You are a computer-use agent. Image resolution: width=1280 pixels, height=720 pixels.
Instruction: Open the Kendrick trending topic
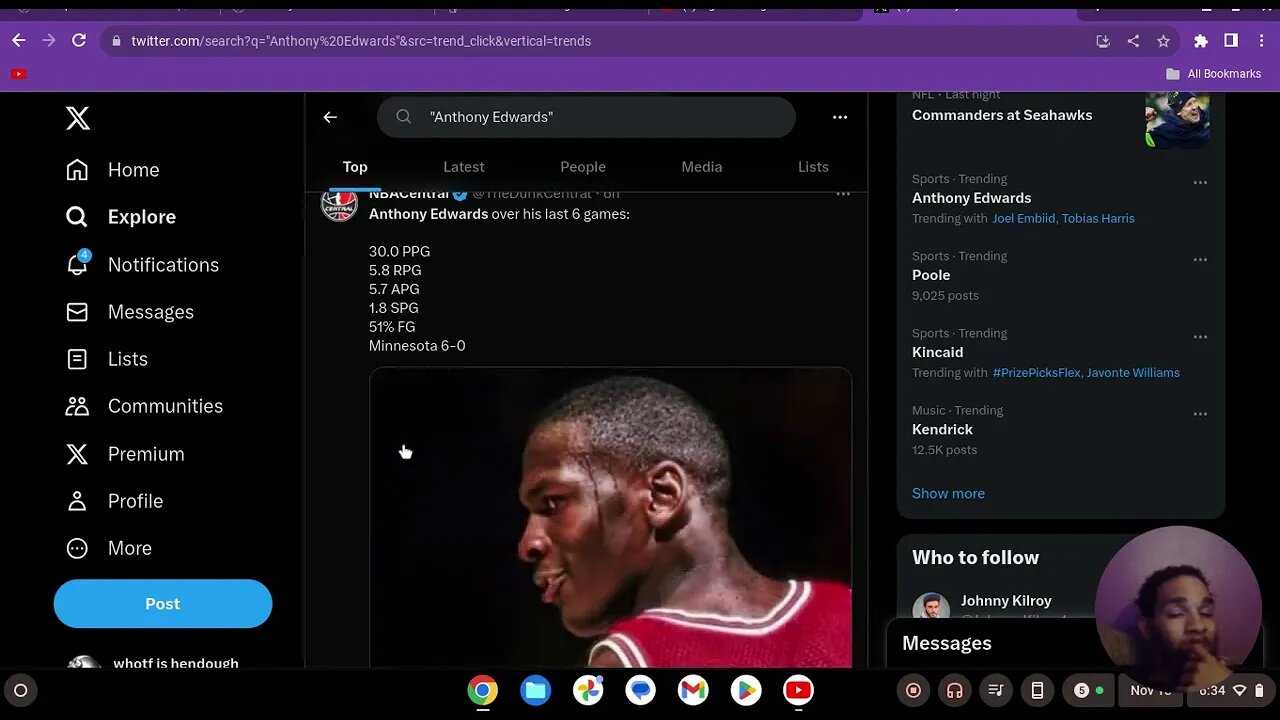point(942,429)
